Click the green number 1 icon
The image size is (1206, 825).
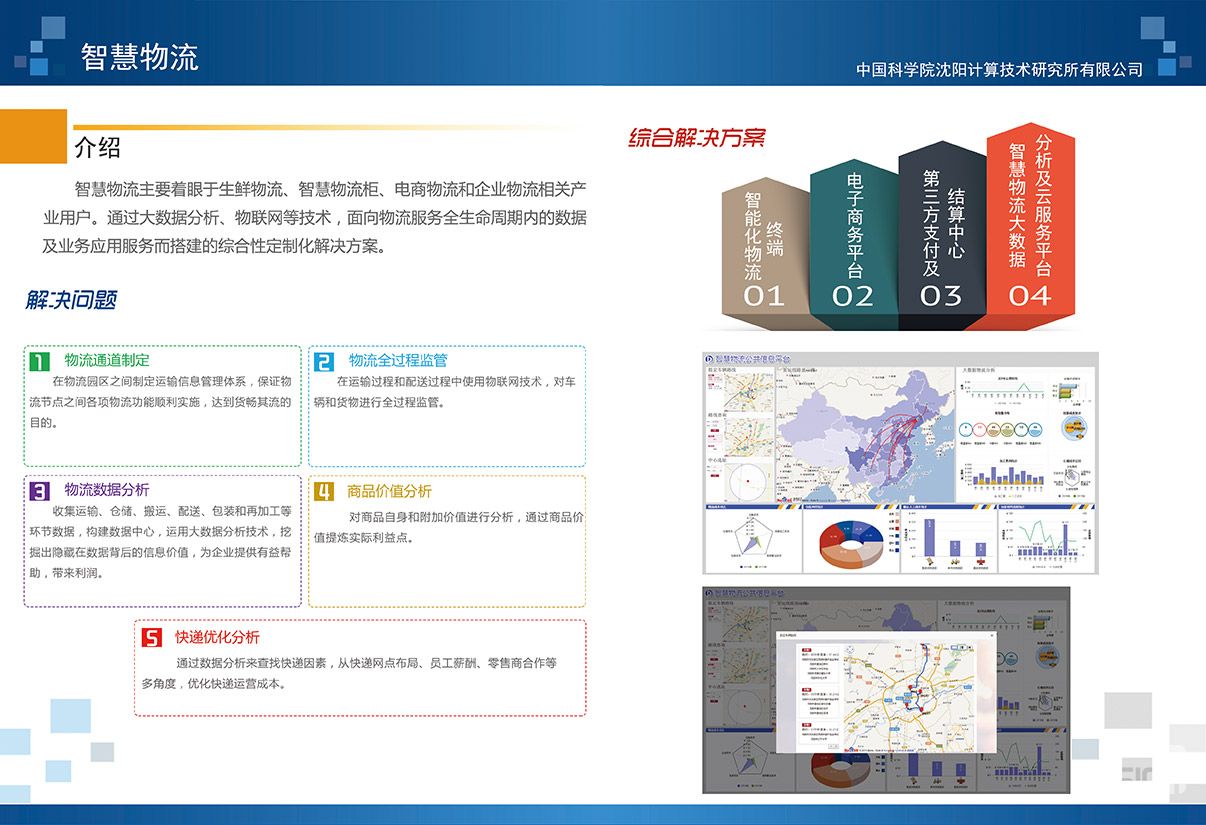pos(39,361)
